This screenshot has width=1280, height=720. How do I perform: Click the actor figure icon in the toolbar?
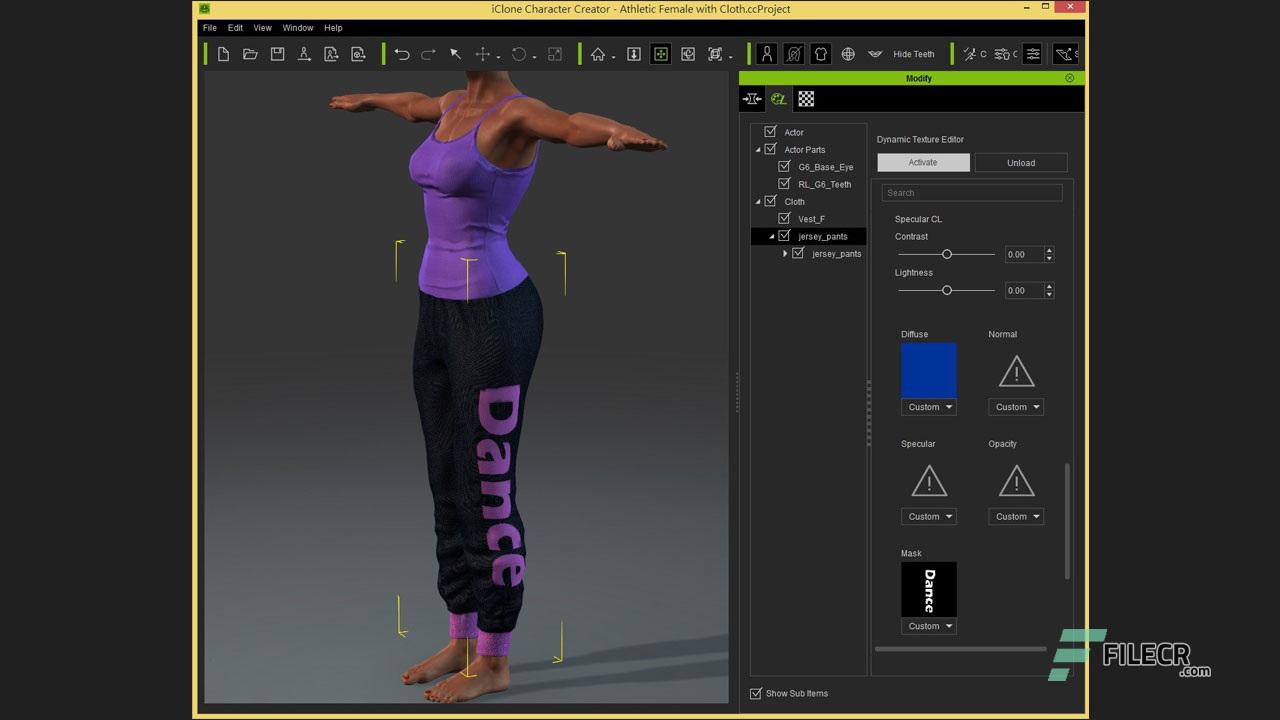tap(766, 54)
